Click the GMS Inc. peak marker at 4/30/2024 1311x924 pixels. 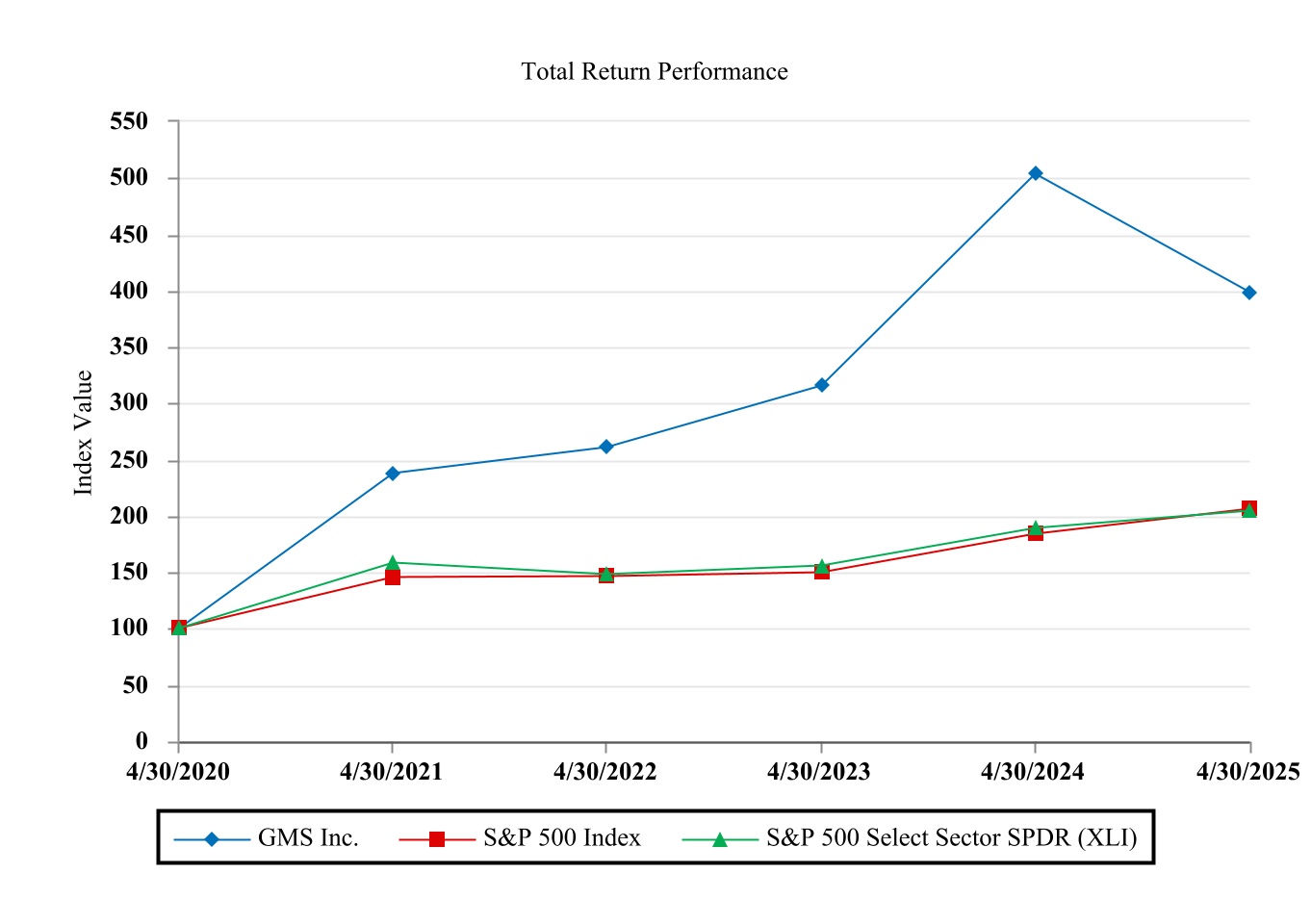[1036, 174]
